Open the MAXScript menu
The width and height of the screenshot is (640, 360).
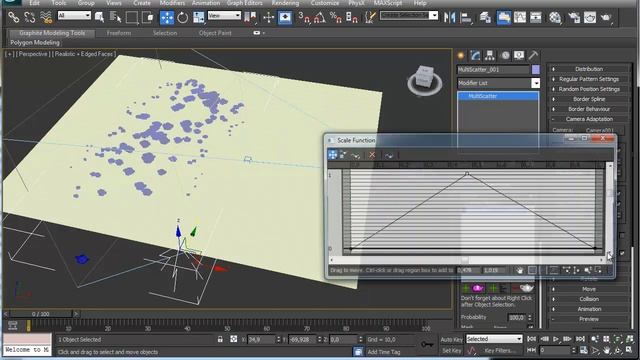click(x=388, y=3)
